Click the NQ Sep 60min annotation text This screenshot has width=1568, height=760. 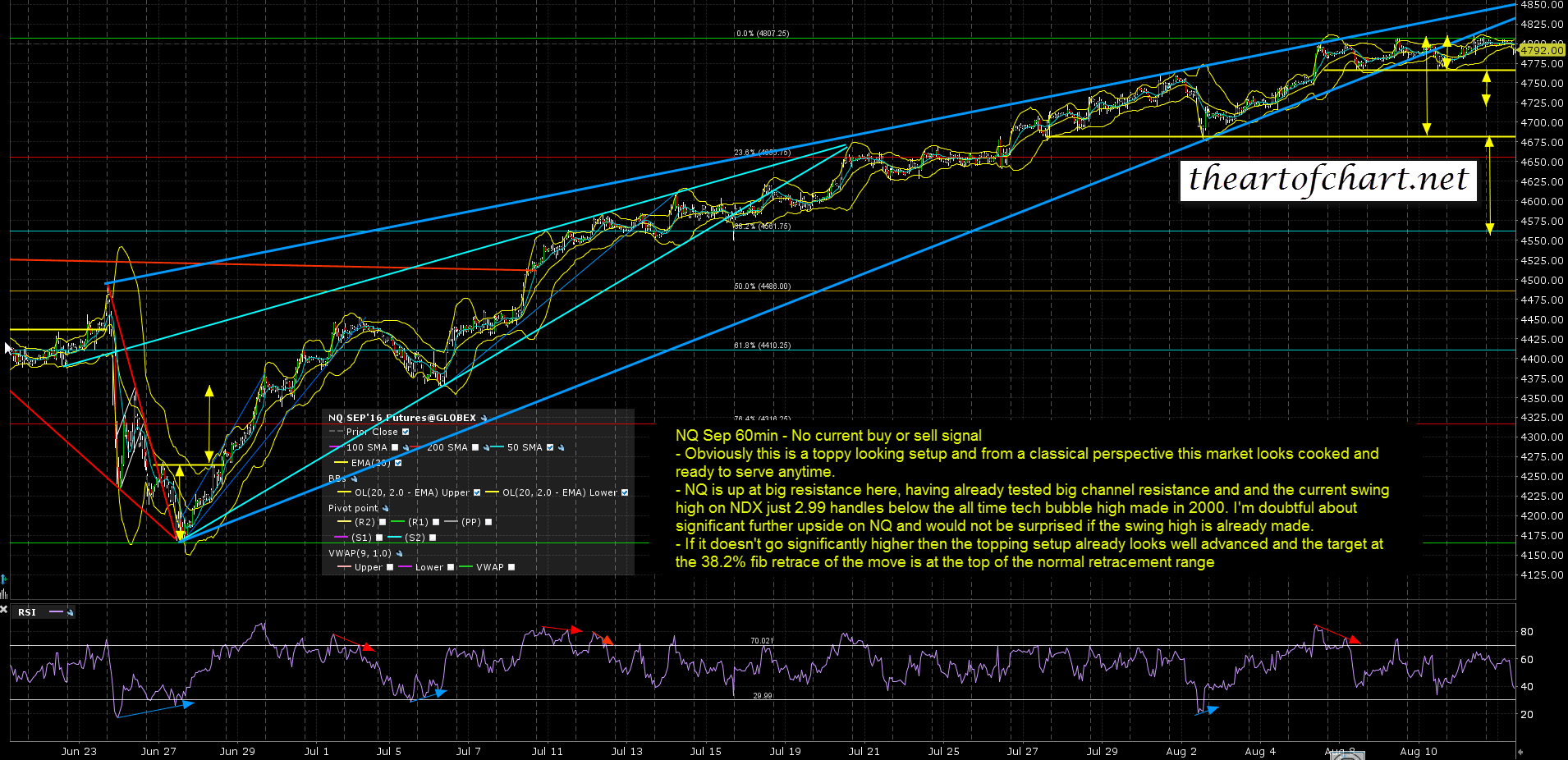pos(828,436)
